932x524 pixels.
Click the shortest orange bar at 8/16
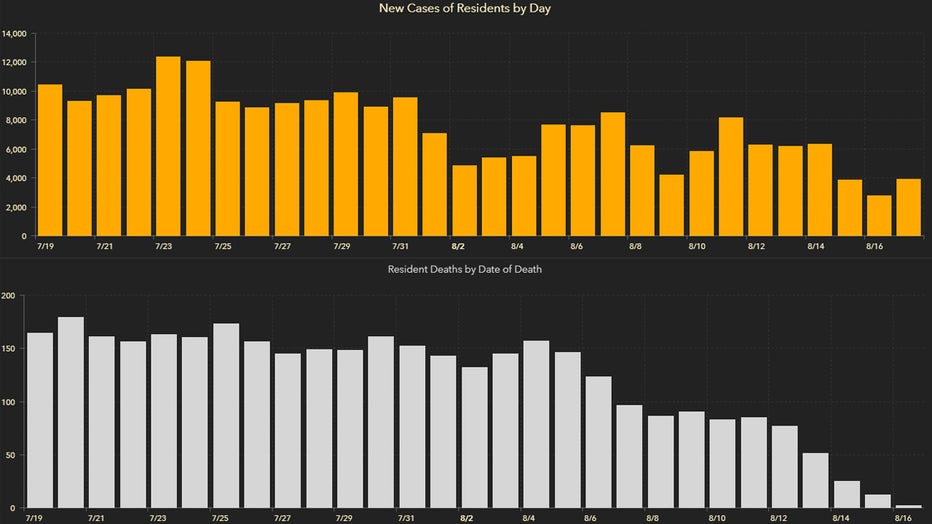879,215
